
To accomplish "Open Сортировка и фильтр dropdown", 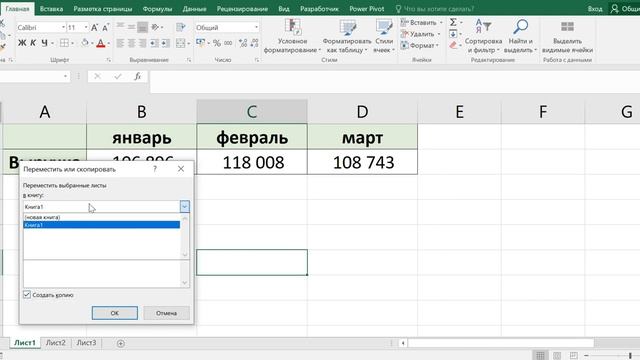I will pos(483,36).
